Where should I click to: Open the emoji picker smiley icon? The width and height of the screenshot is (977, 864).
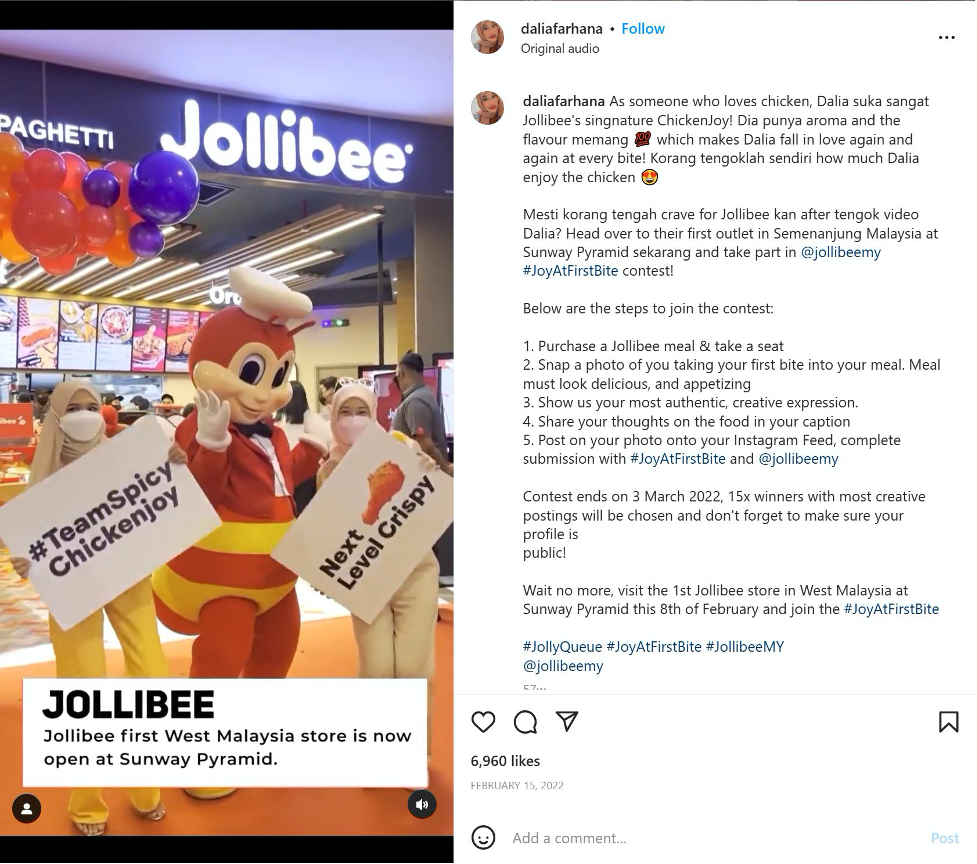click(x=483, y=837)
